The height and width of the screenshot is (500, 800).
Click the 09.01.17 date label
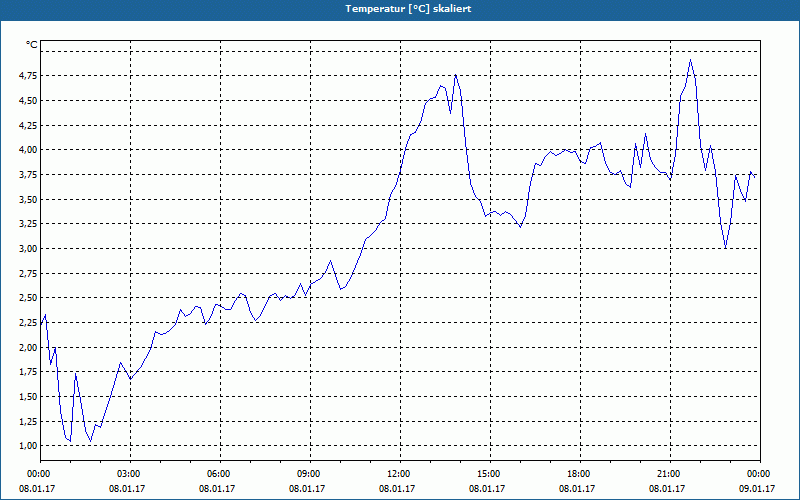click(x=757, y=488)
